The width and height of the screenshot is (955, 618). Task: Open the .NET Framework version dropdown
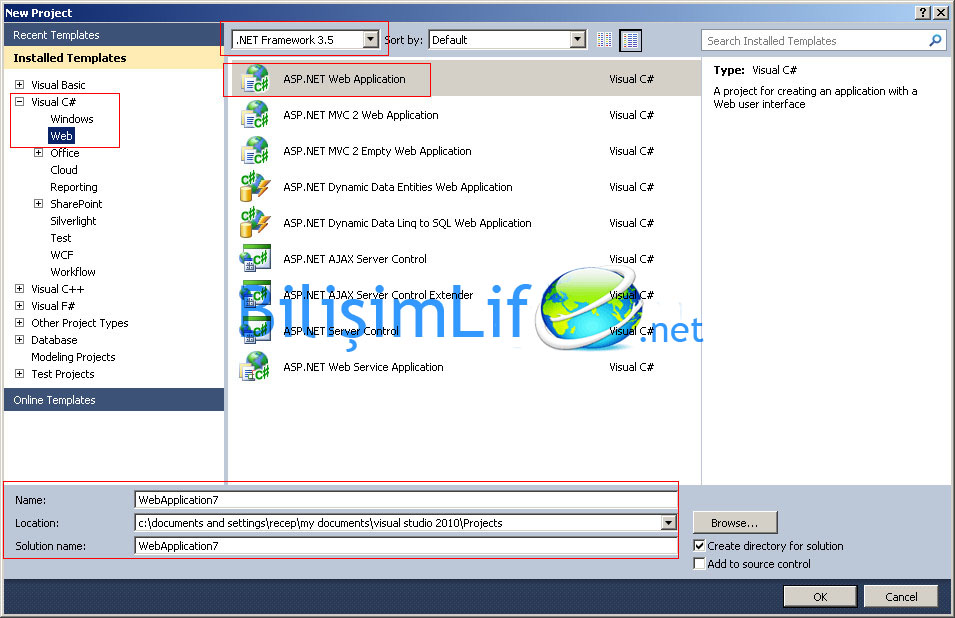tap(370, 40)
